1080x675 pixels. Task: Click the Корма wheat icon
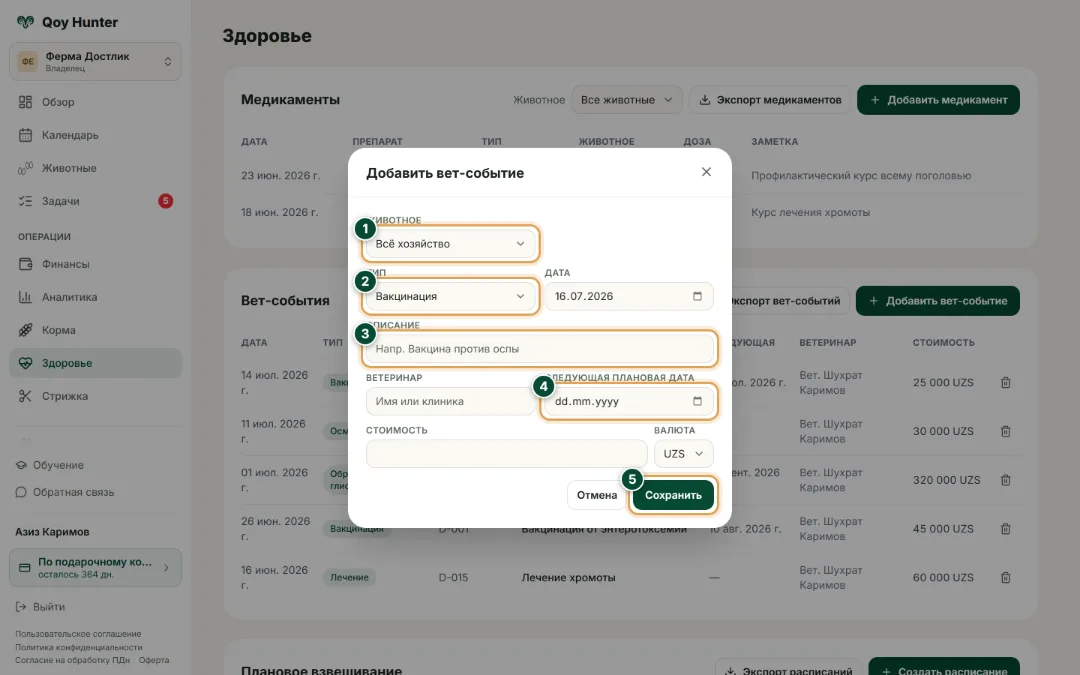(x=25, y=330)
